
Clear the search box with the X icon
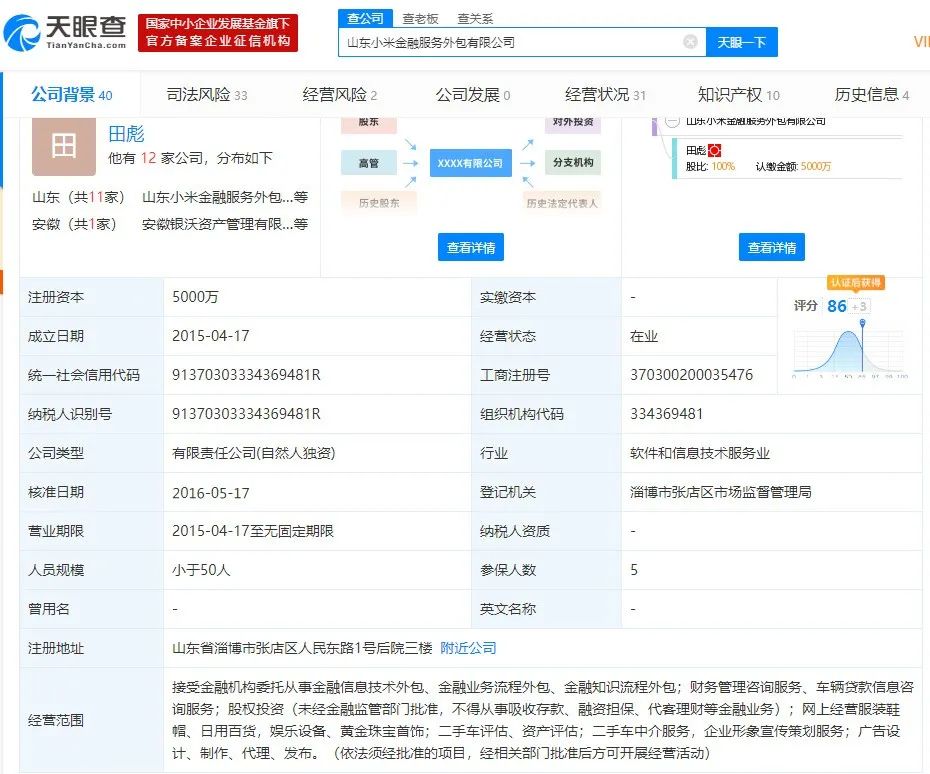click(690, 42)
